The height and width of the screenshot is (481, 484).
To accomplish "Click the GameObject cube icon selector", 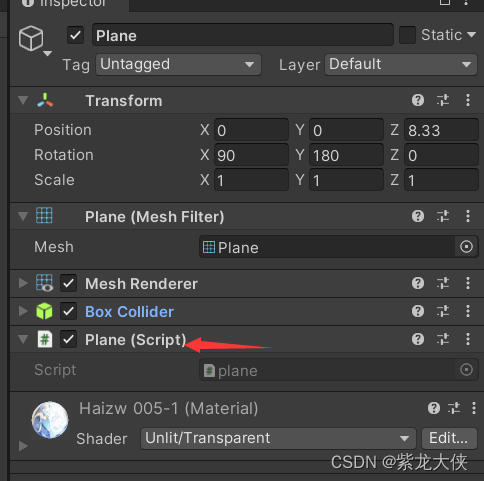I will coord(31,39).
